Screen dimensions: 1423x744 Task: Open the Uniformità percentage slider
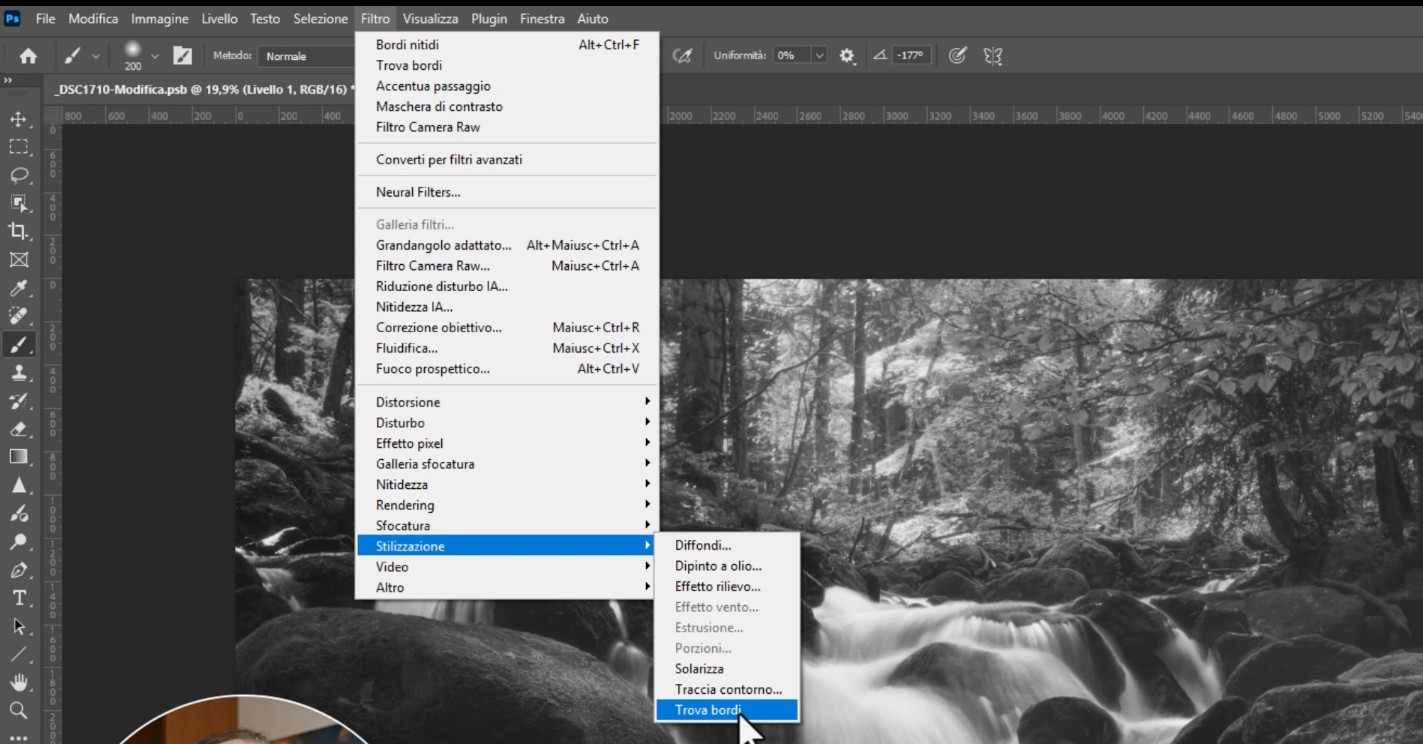820,56
